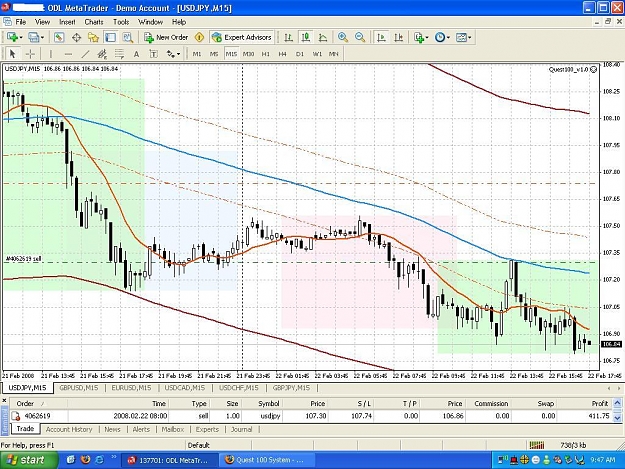Toggle the Auto Scroll chart icon
Image resolution: width=625 pixels, height=469 pixels.
tap(381, 37)
